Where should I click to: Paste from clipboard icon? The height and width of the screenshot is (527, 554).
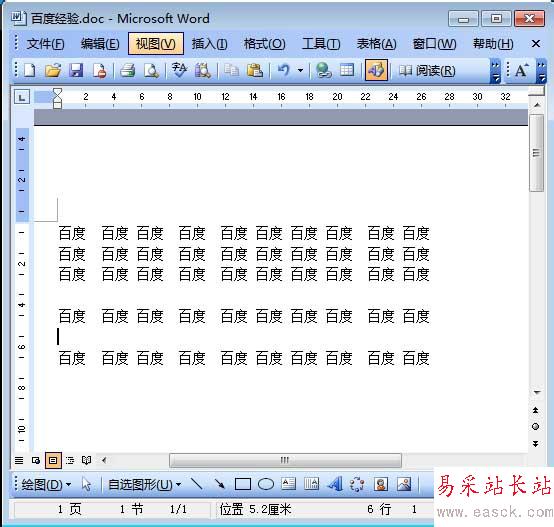255,70
